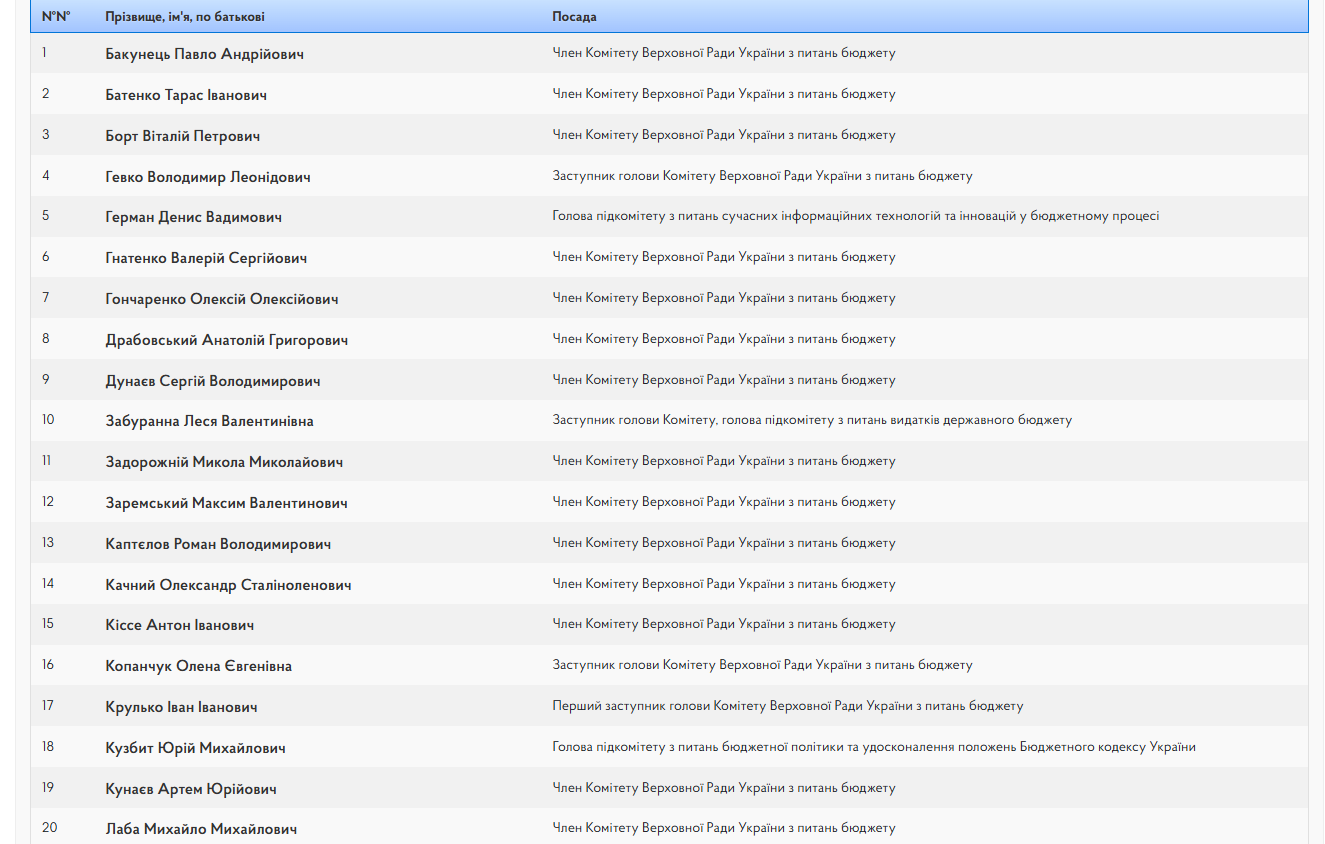The width and height of the screenshot is (1325, 844).
Task: Open Гевко Володимир Леонідович entry
Action: tap(208, 177)
